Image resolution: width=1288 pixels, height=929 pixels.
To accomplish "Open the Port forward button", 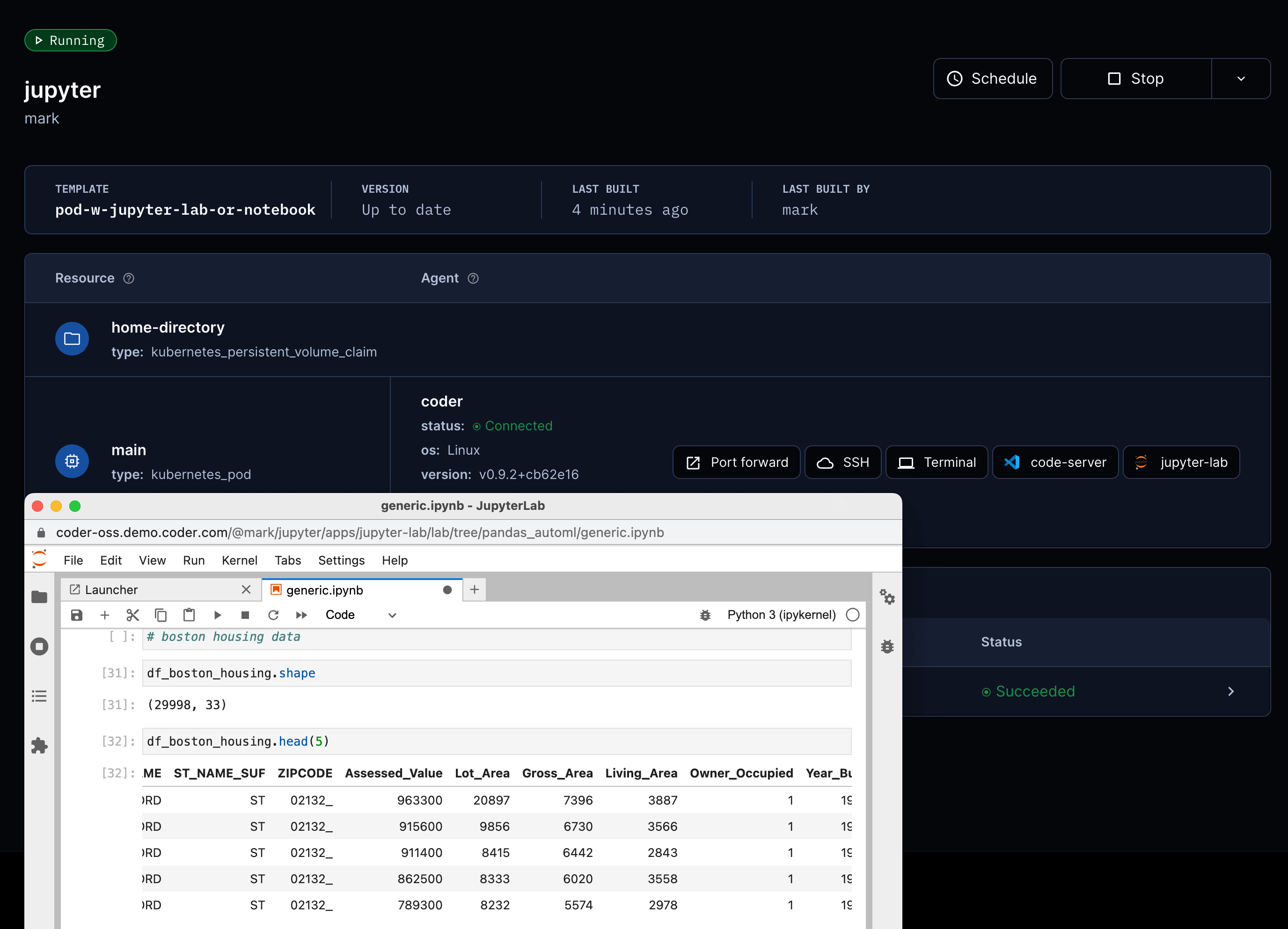I will 737,463.
